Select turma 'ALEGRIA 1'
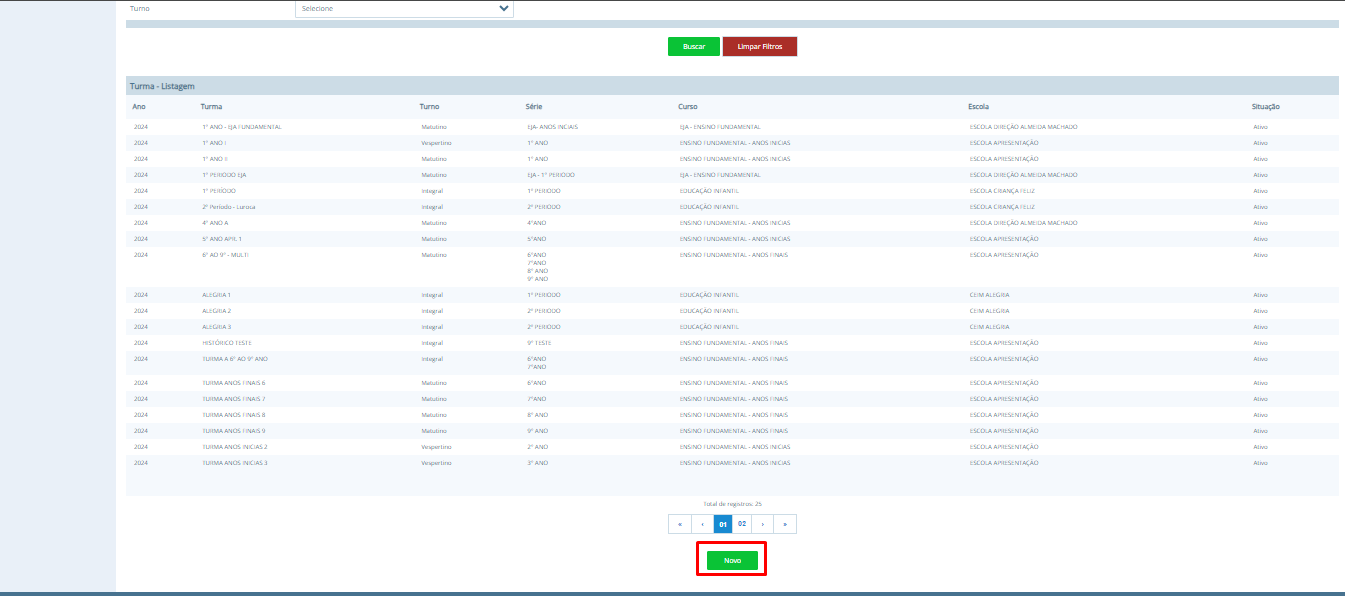 click(216, 295)
